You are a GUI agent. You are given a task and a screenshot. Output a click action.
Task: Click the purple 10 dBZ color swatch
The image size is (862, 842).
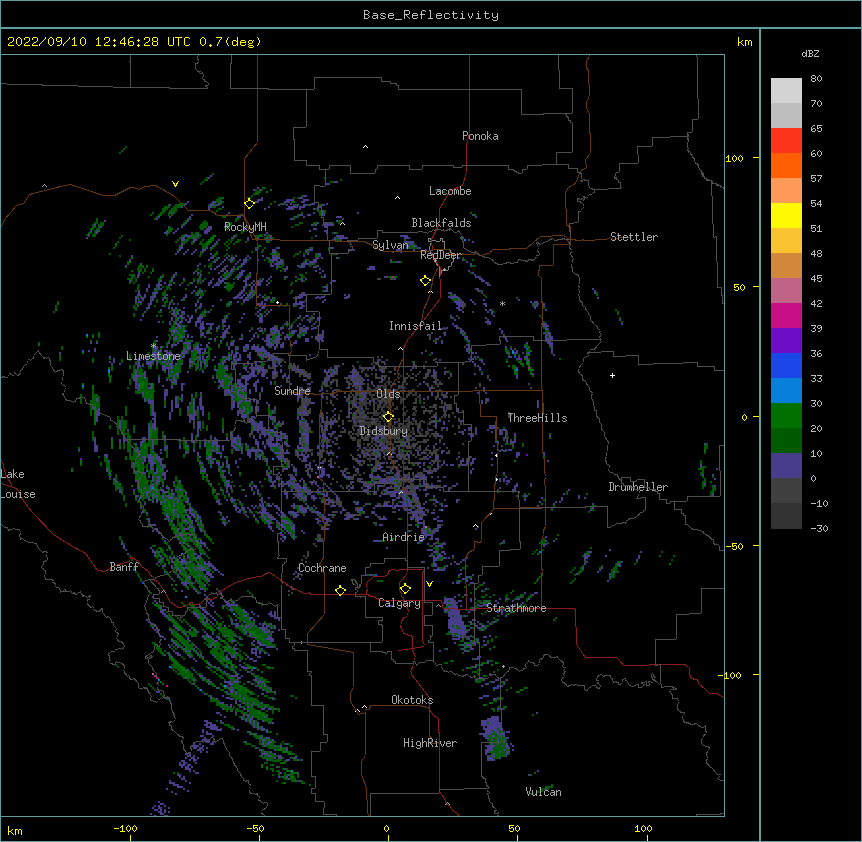tap(786, 466)
